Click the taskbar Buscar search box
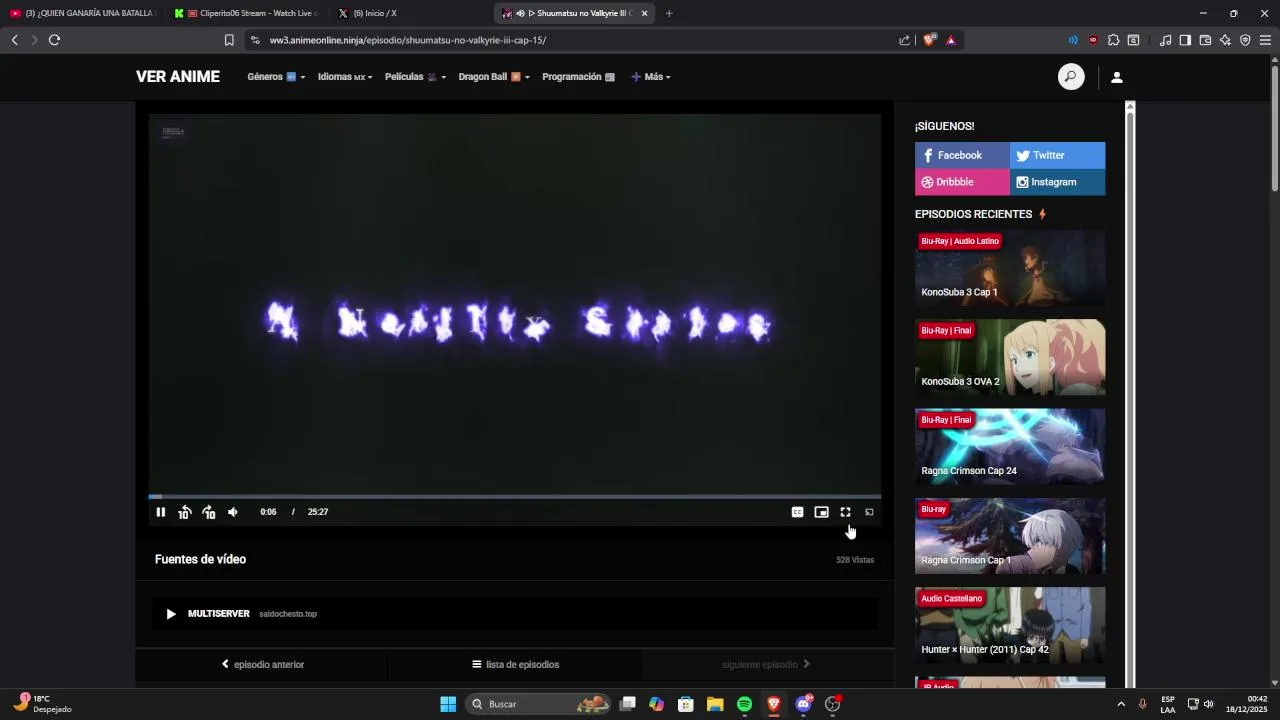The height and width of the screenshot is (720, 1280). (x=538, y=704)
